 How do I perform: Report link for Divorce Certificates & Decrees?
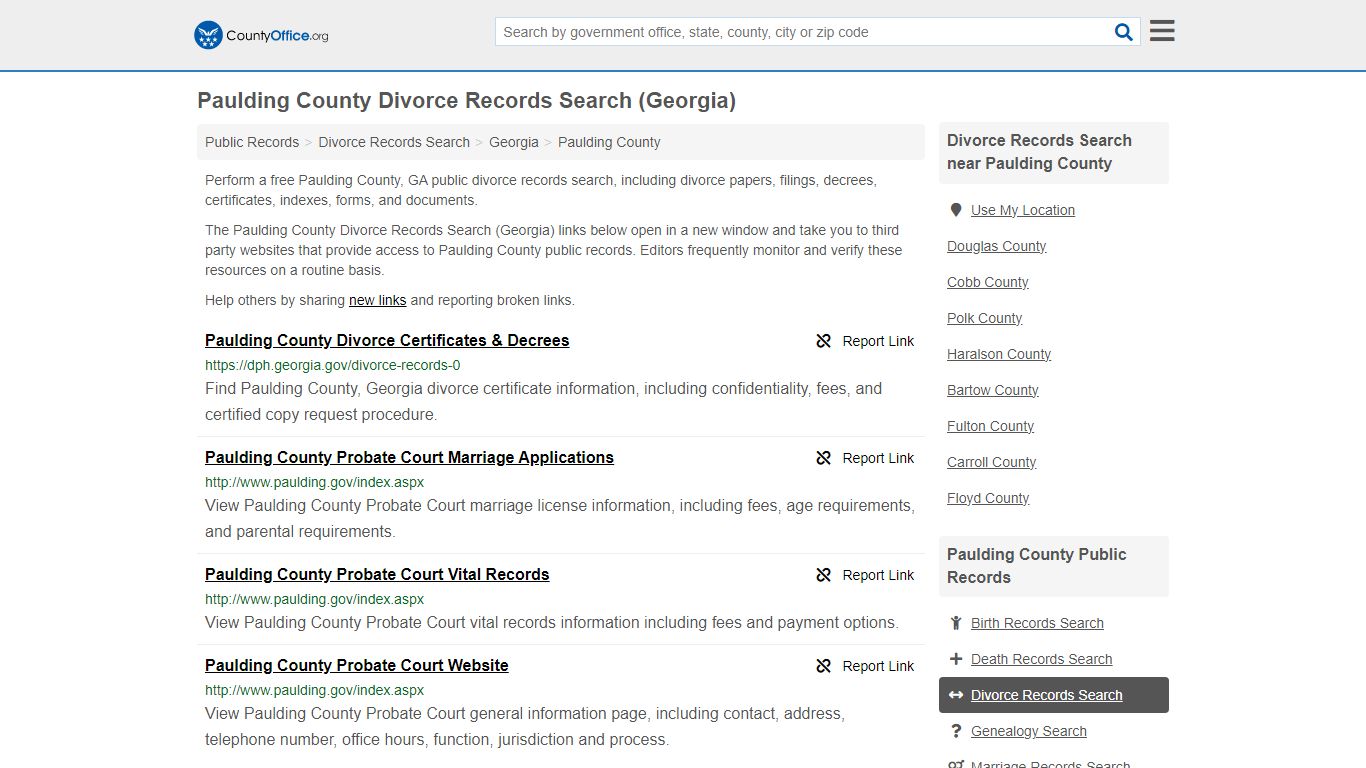(x=878, y=341)
